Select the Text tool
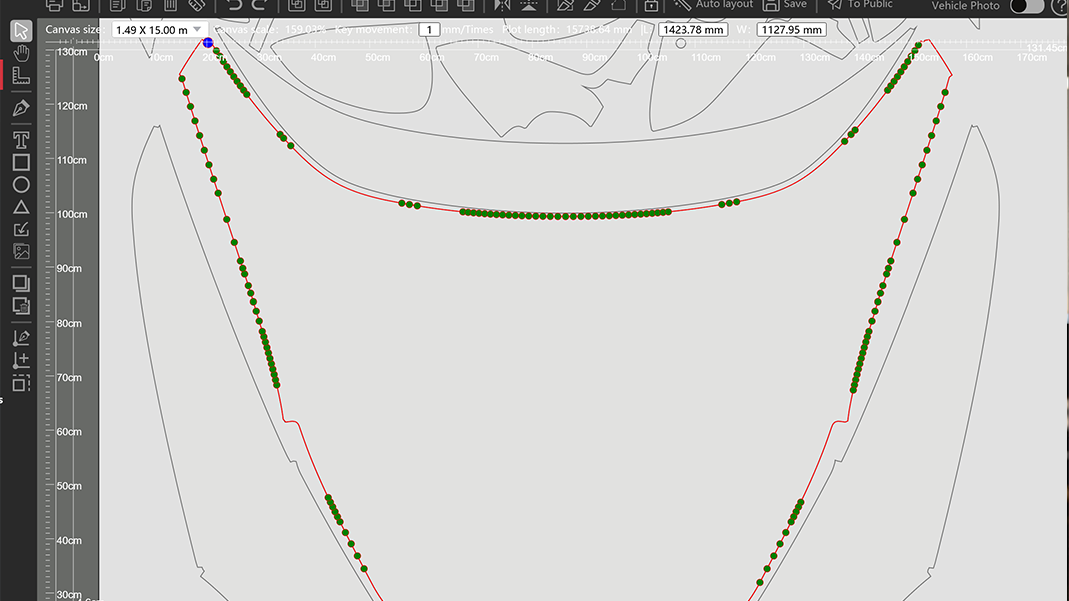The image size is (1069, 601). click(21, 139)
